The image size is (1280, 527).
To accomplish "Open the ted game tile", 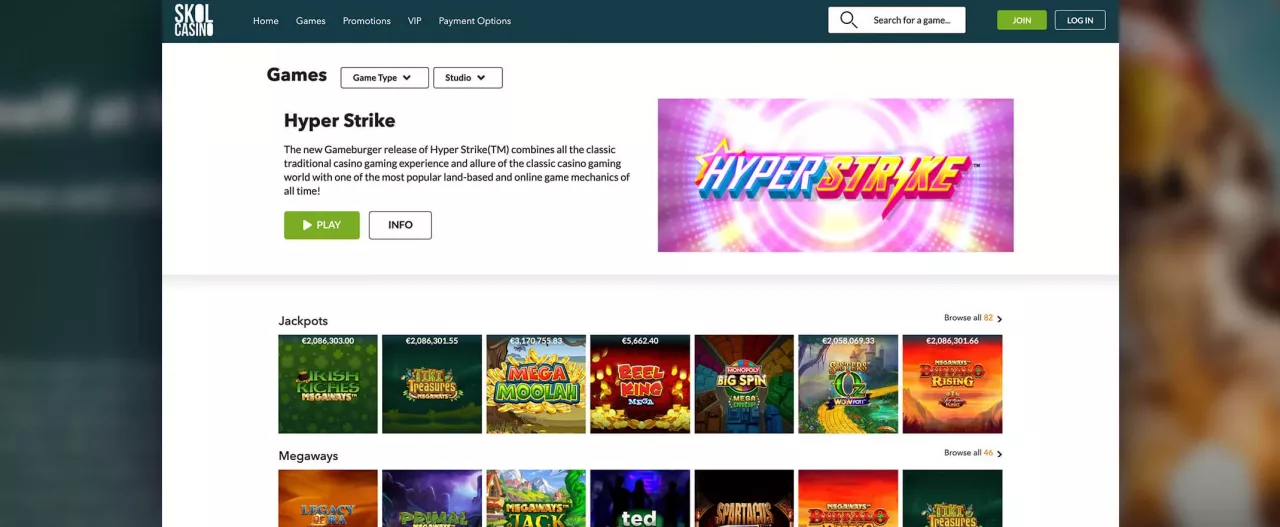I will [x=640, y=498].
